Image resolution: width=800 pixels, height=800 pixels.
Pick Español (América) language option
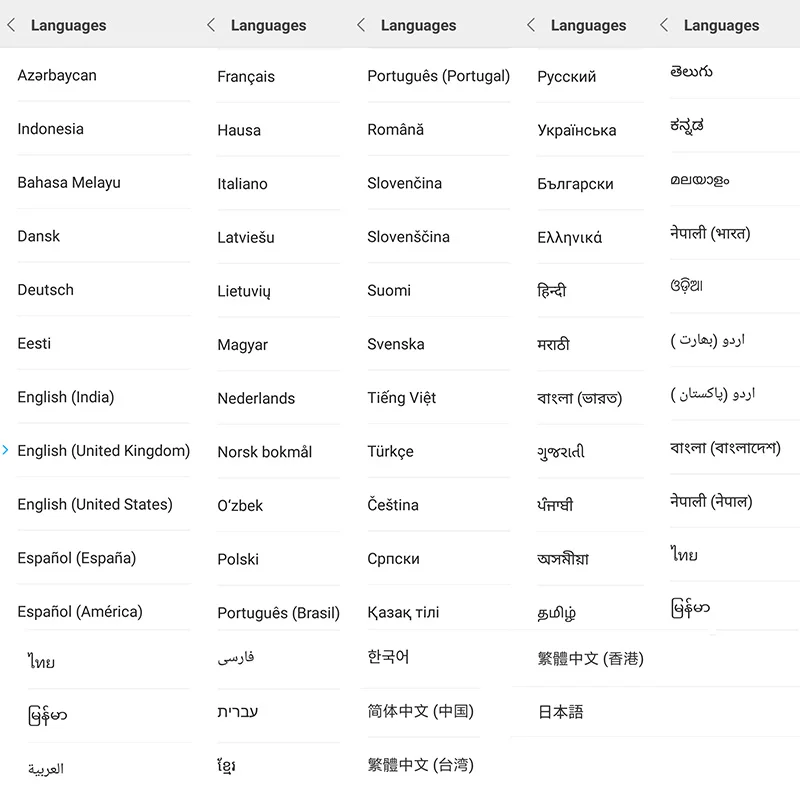tap(80, 612)
